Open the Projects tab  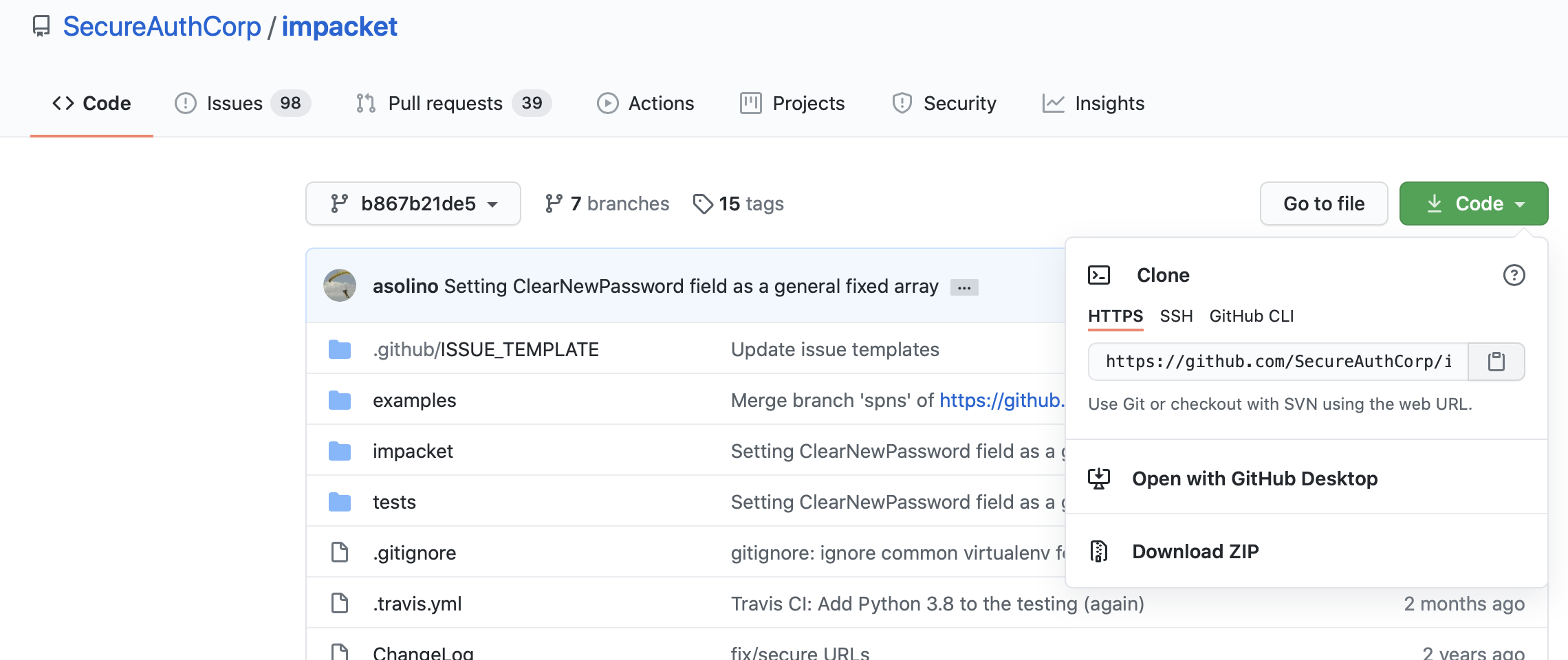point(792,103)
